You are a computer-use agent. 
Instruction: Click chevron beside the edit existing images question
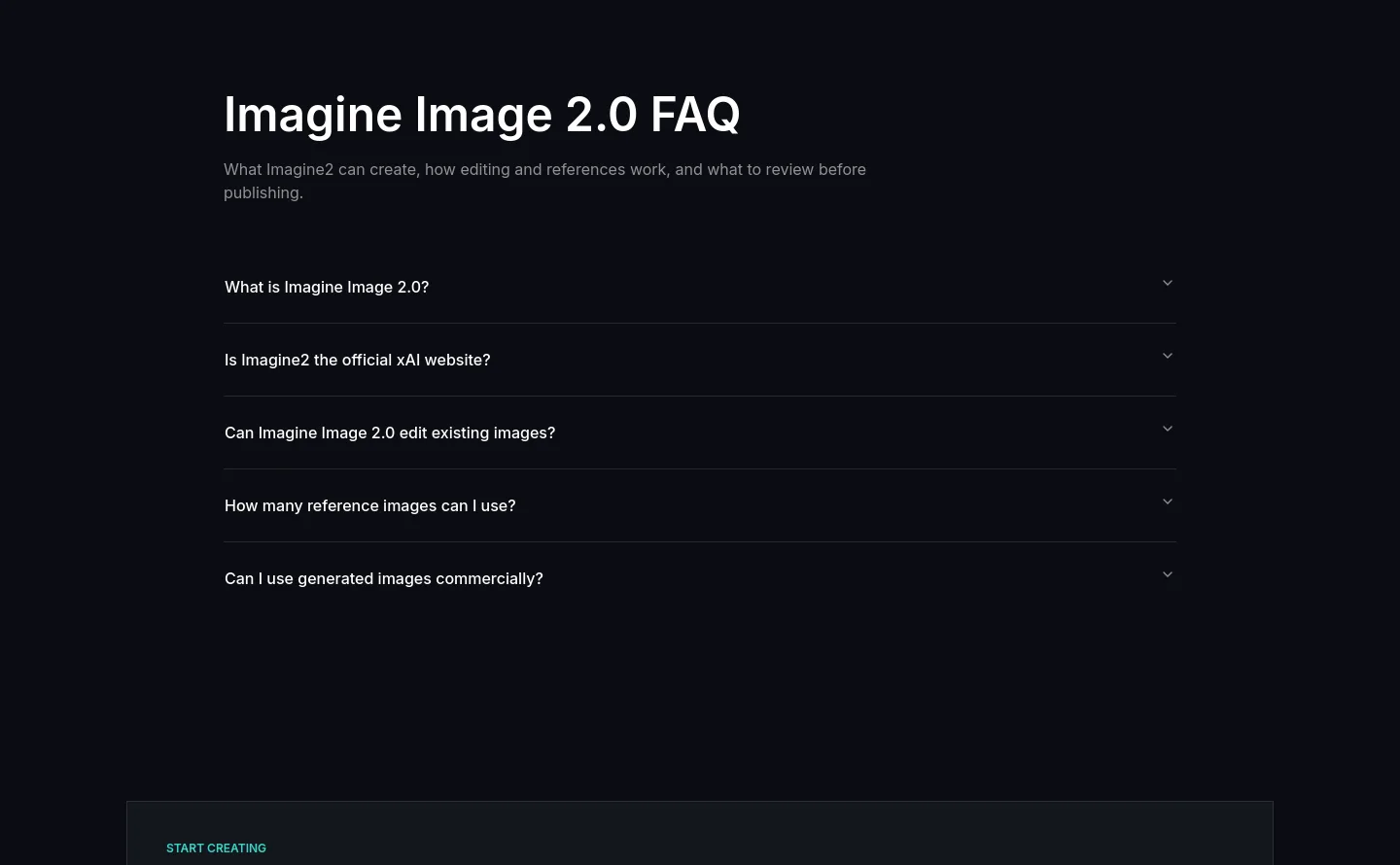click(1168, 429)
